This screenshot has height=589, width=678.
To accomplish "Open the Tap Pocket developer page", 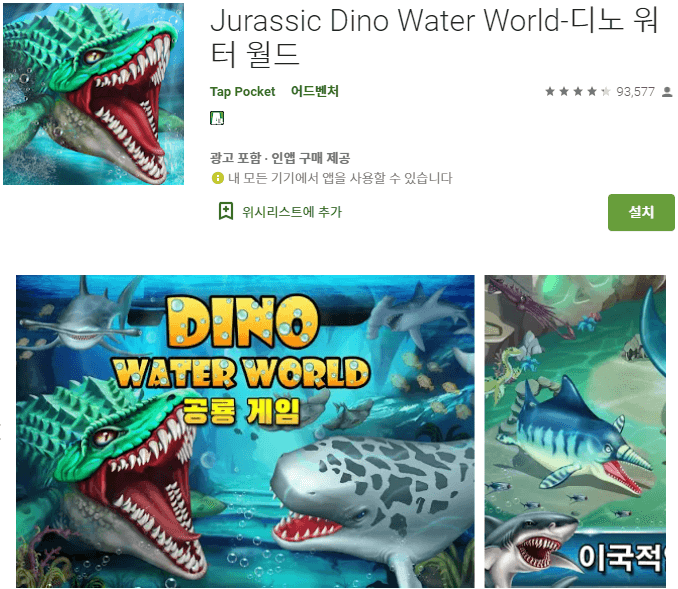I will tap(243, 92).
